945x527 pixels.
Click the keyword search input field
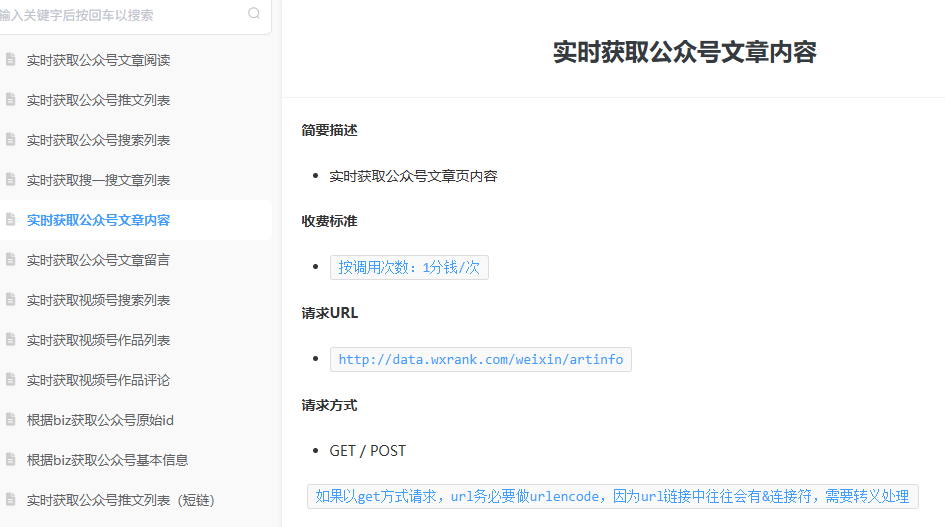[120, 15]
